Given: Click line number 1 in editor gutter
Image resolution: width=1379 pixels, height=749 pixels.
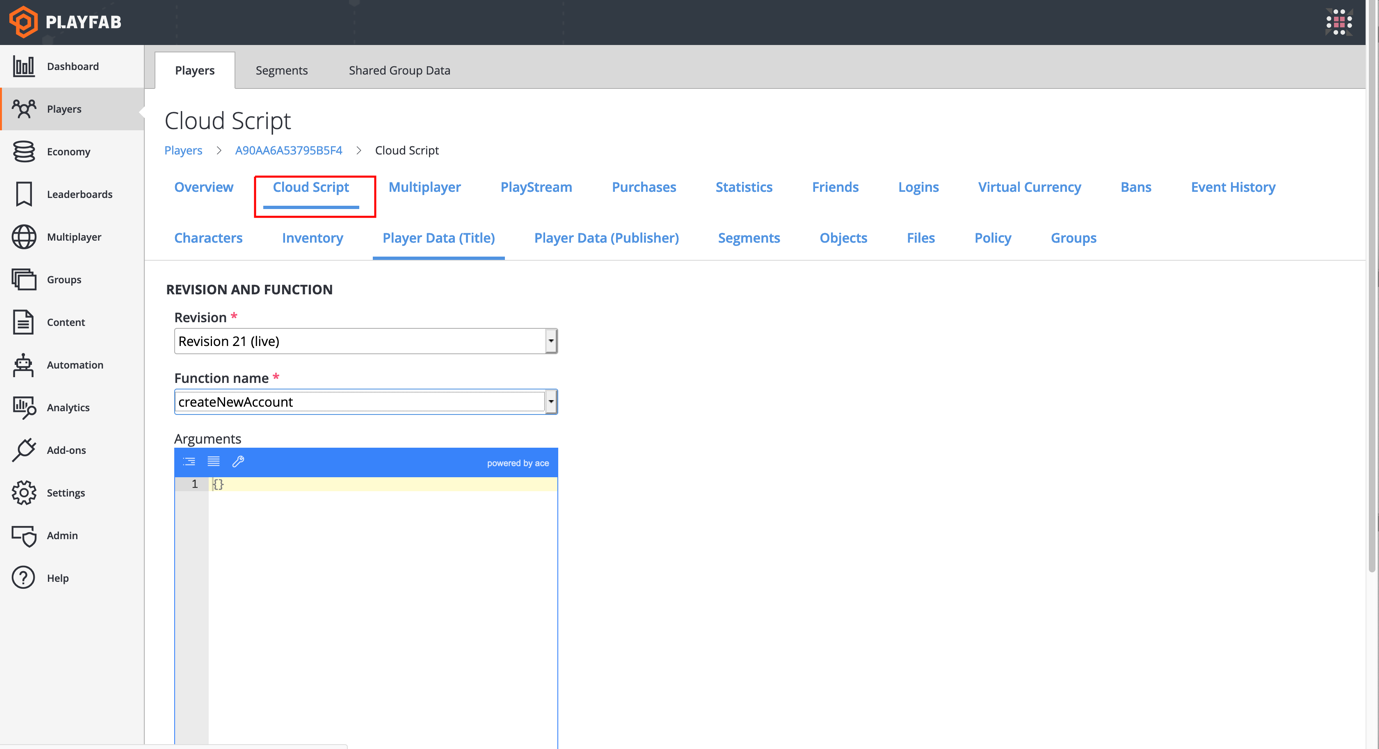Looking at the screenshot, I should pos(194,484).
